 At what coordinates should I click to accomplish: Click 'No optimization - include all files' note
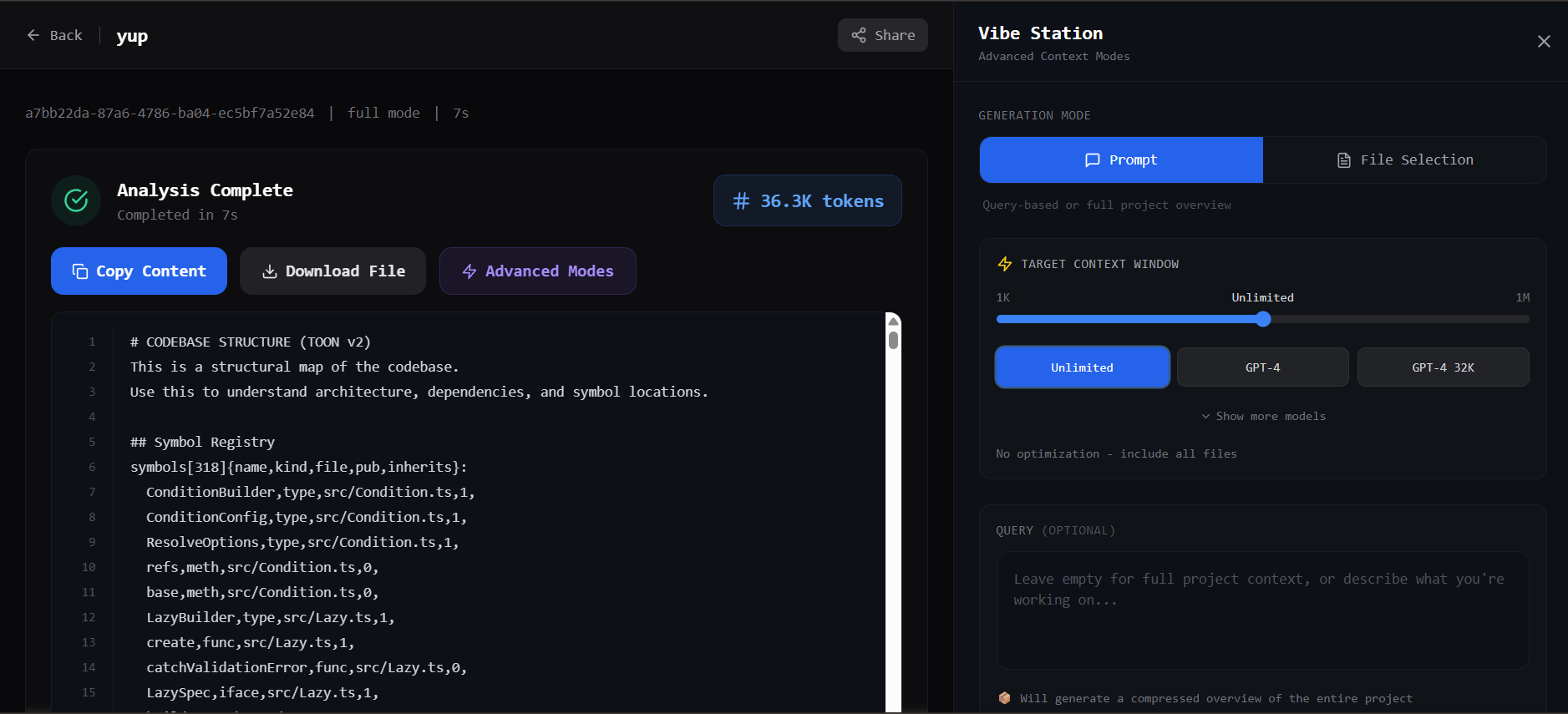pyautogui.click(x=1116, y=453)
